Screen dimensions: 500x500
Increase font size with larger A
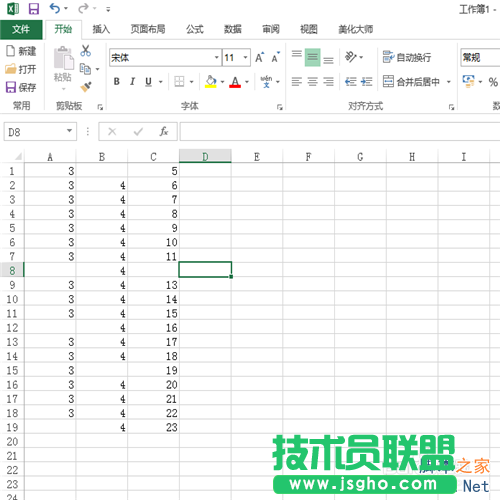pyautogui.click(x=260, y=57)
